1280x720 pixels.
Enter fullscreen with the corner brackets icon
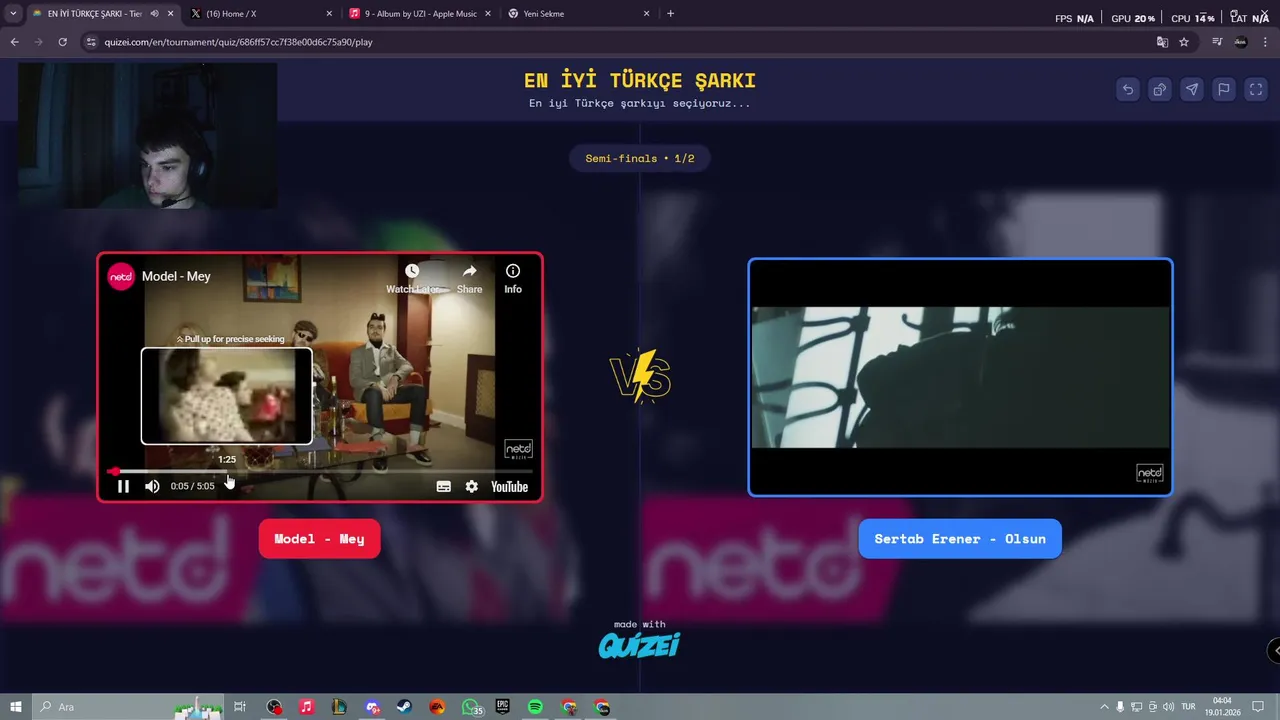[x=1256, y=89]
